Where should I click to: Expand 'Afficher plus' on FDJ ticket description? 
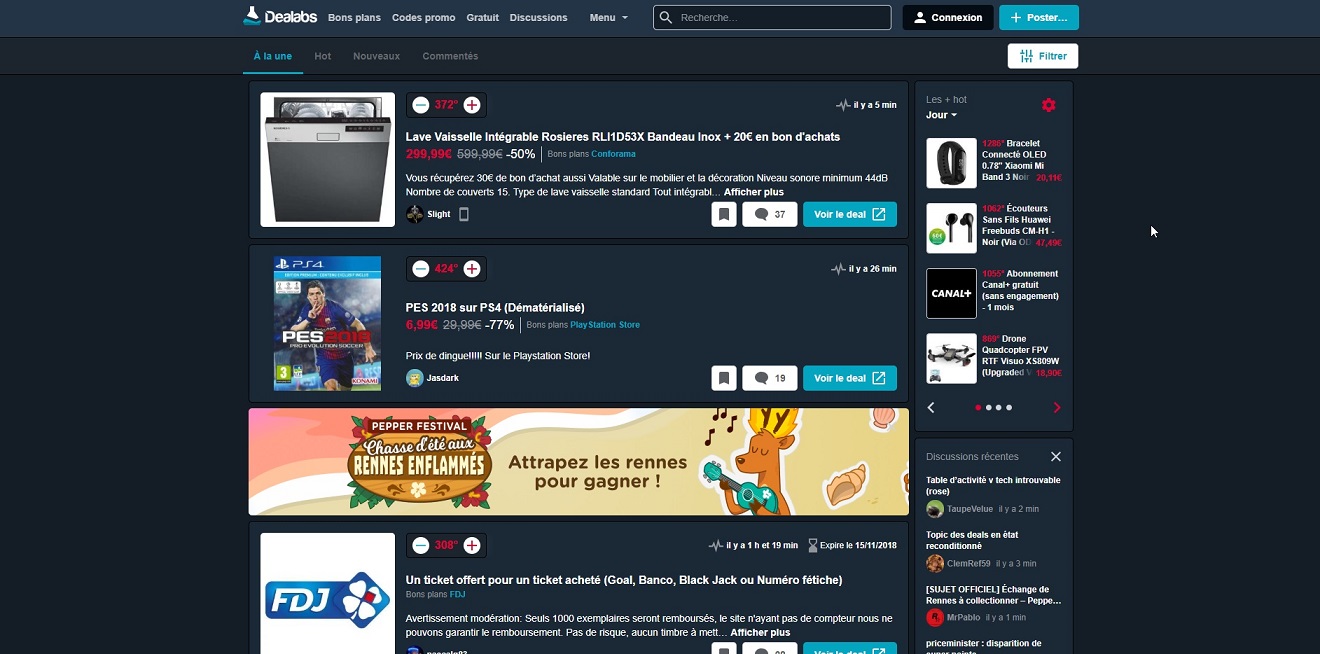(760, 633)
